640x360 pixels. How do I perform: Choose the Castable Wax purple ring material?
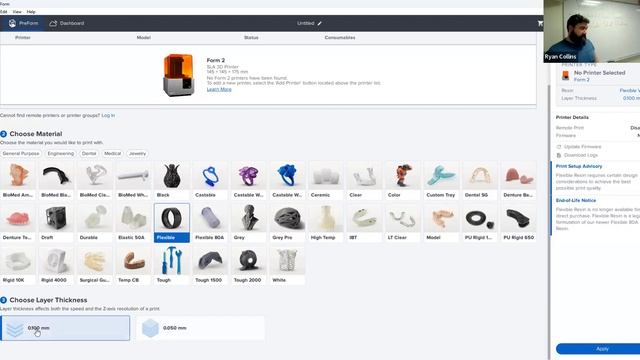249,180
